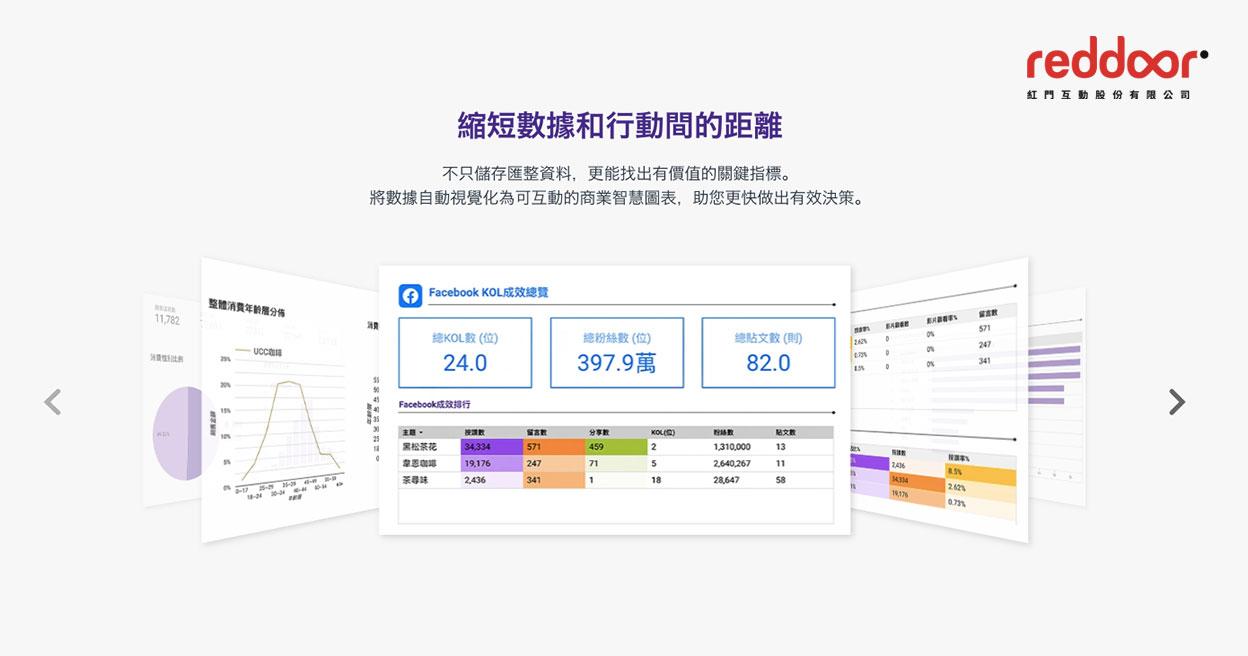Click the 韋恩咖啡 table row label
Viewport: 1248px width, 656px height.
(x=420, y=464)
